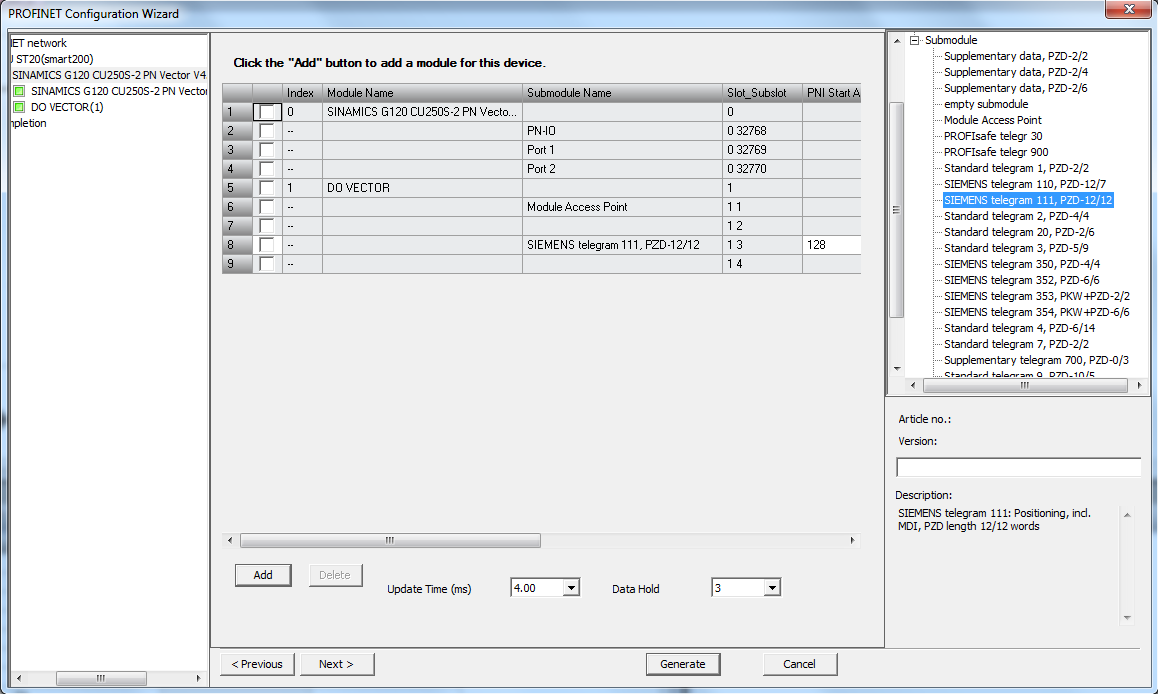Click the module table scroll-right arrow
The height and width of the screenshot is (694, 1158).
coord(853,540)
